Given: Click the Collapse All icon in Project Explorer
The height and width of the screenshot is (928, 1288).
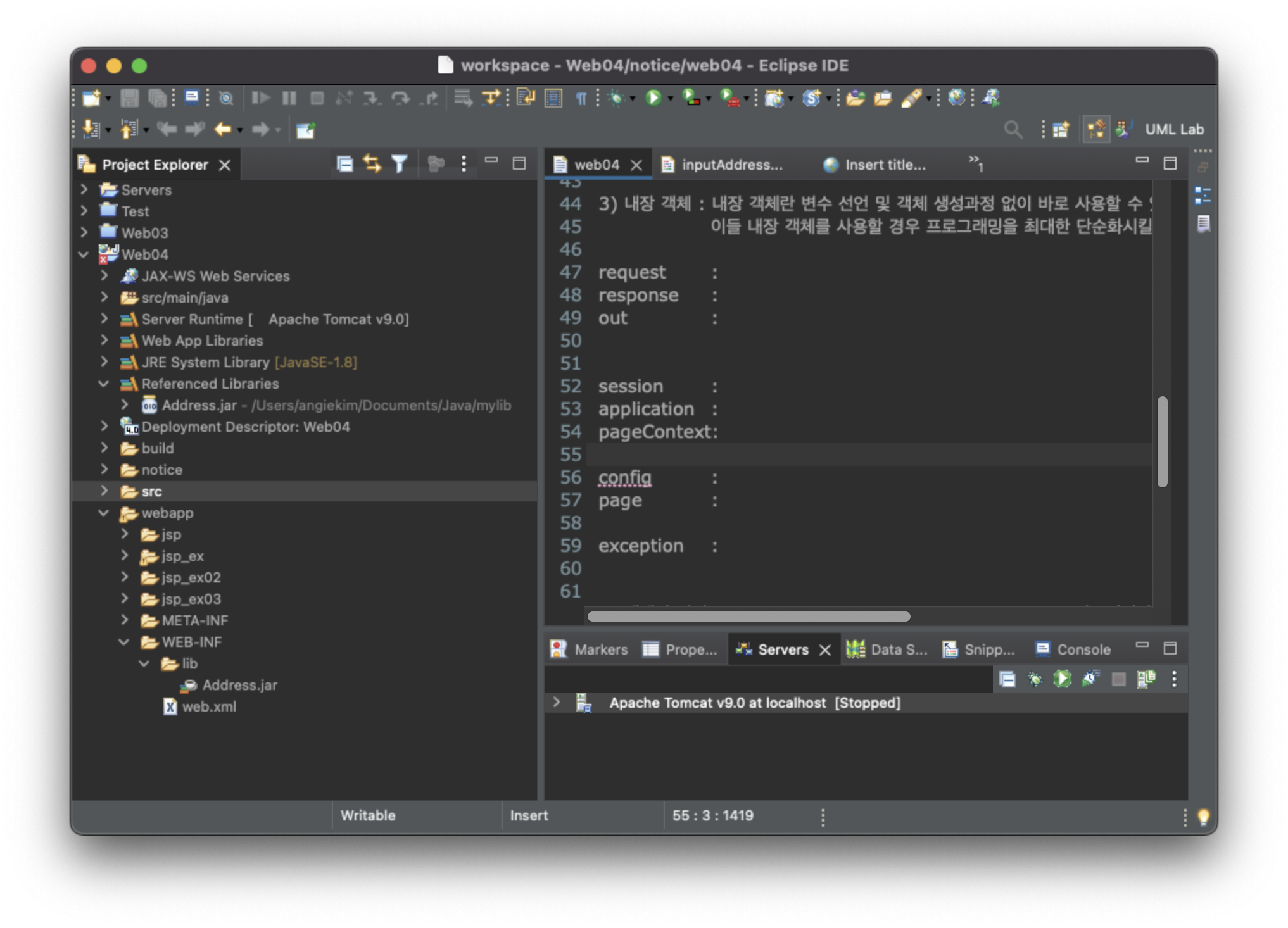Looking at the screenshot, I should (x=344, y=165).
